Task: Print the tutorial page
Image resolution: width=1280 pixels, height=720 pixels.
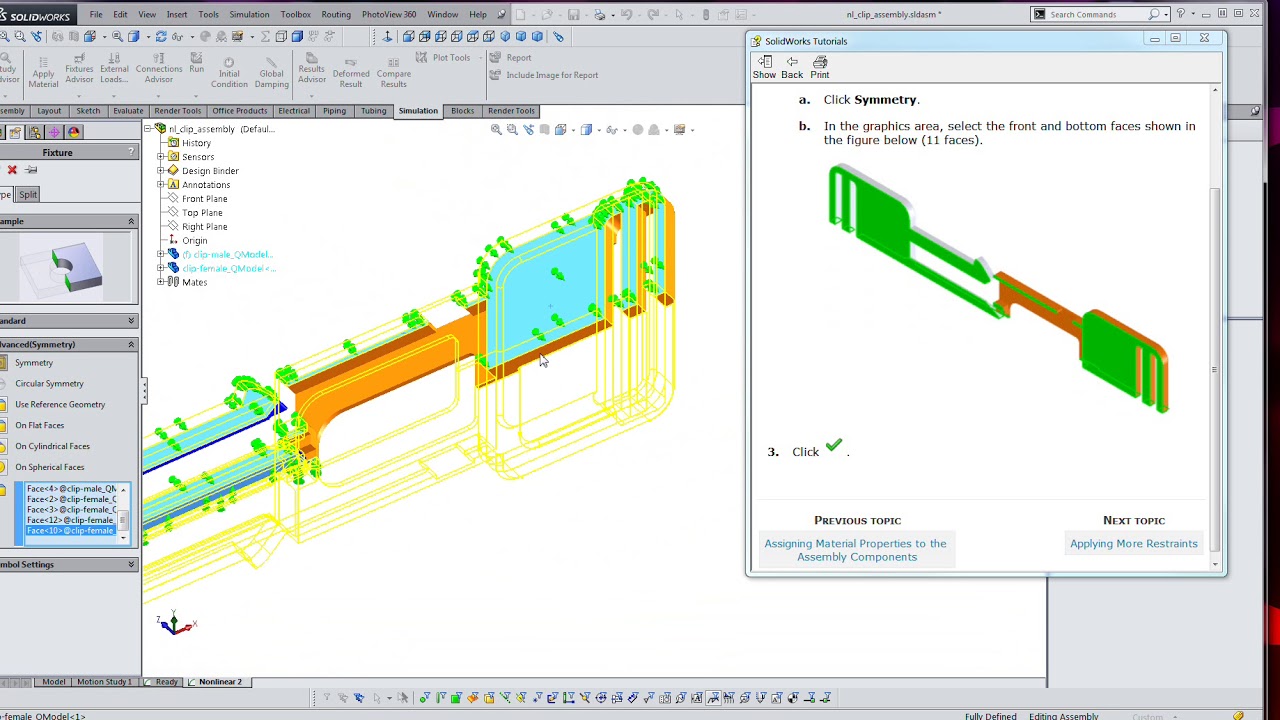Action: pyautogui.click(x=820, y=67)
